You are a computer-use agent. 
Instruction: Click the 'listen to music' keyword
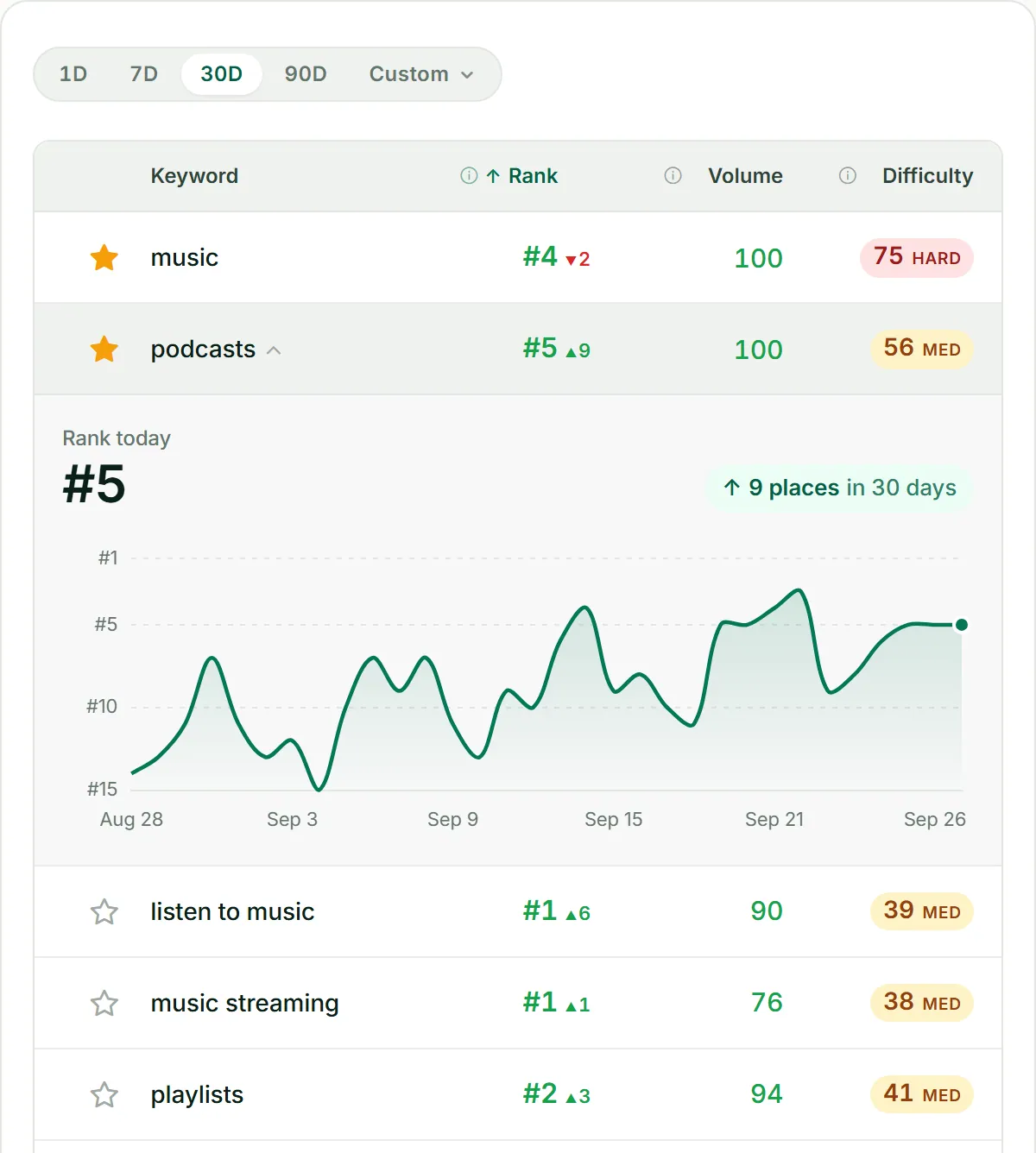click(232, 911)
